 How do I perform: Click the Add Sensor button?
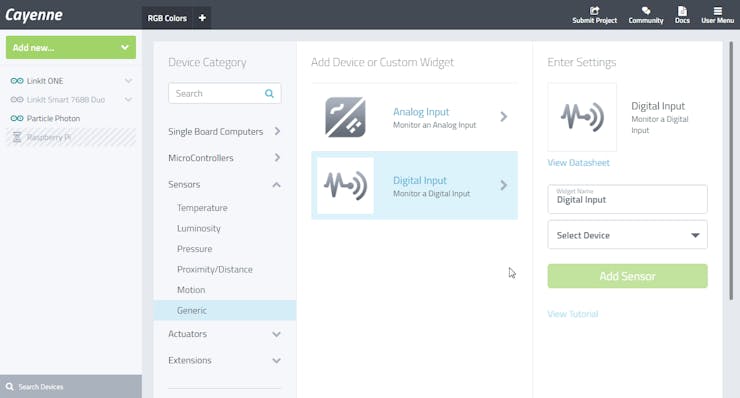tap(627, 276)
